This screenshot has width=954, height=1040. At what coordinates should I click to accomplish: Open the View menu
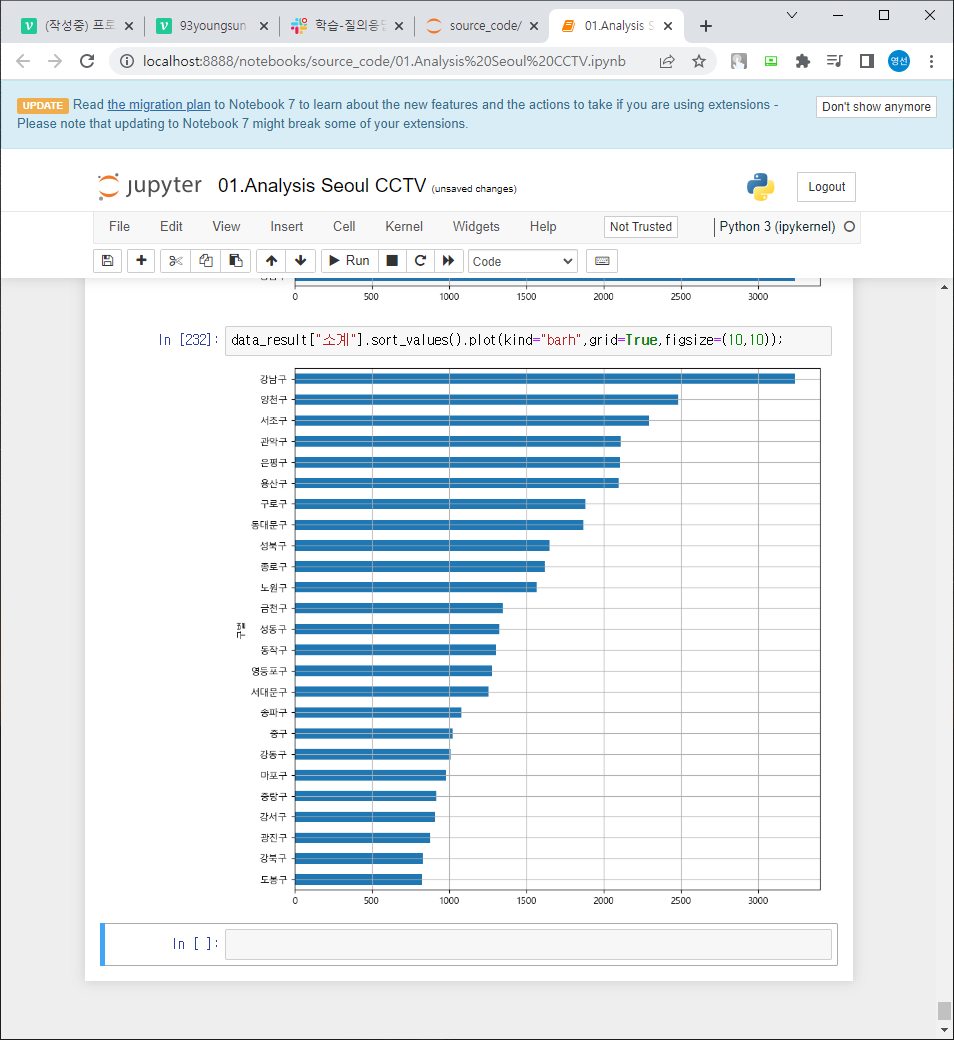click(226, 227)
